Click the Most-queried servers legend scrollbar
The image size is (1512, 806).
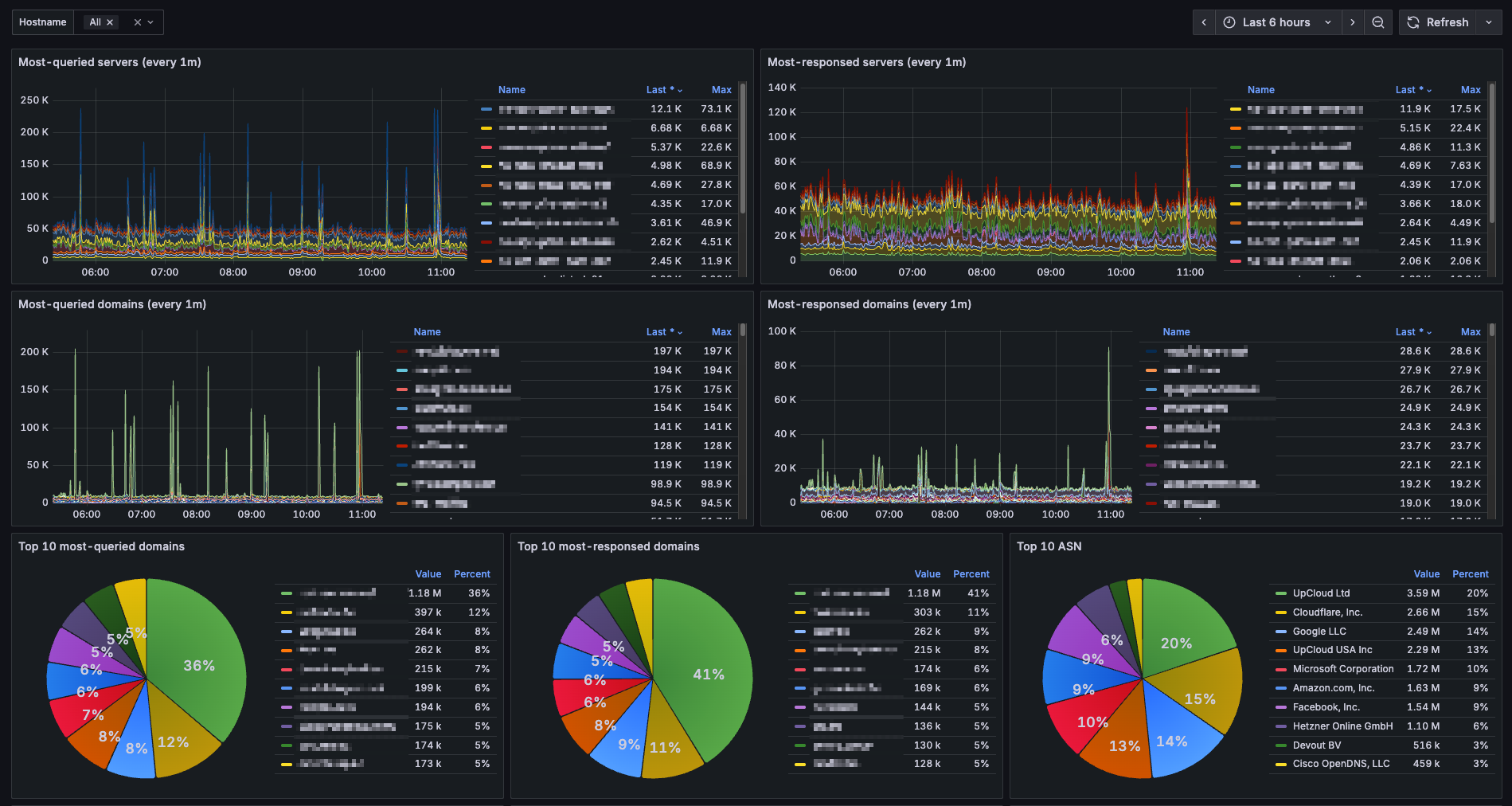pos(743,147)
